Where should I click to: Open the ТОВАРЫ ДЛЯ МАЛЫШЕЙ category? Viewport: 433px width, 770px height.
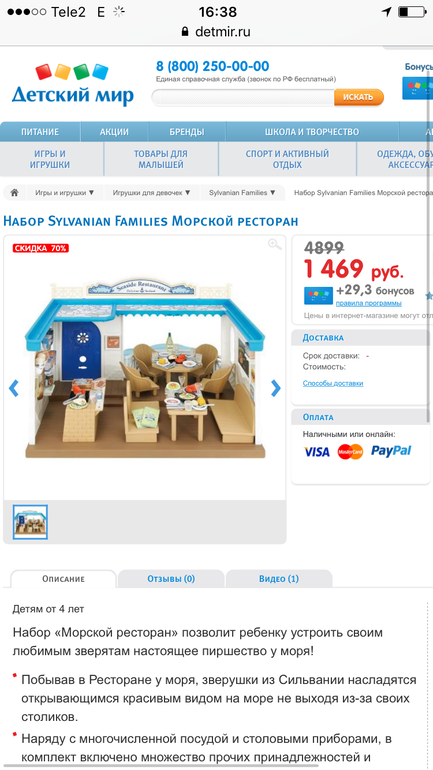coord(161,160)
